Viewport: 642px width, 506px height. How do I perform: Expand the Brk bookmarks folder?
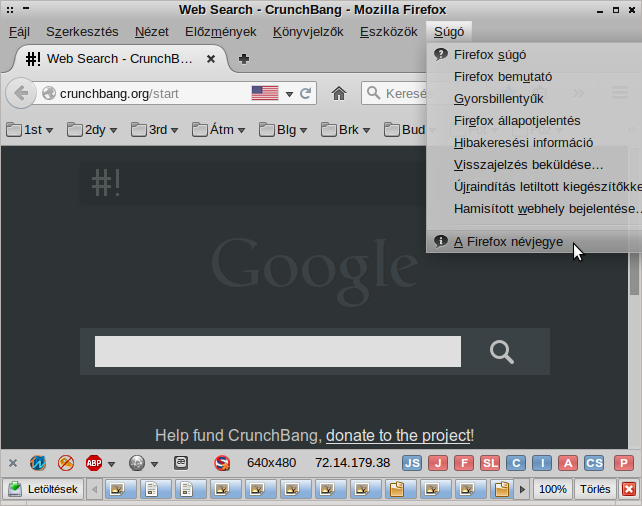[346, 130]
